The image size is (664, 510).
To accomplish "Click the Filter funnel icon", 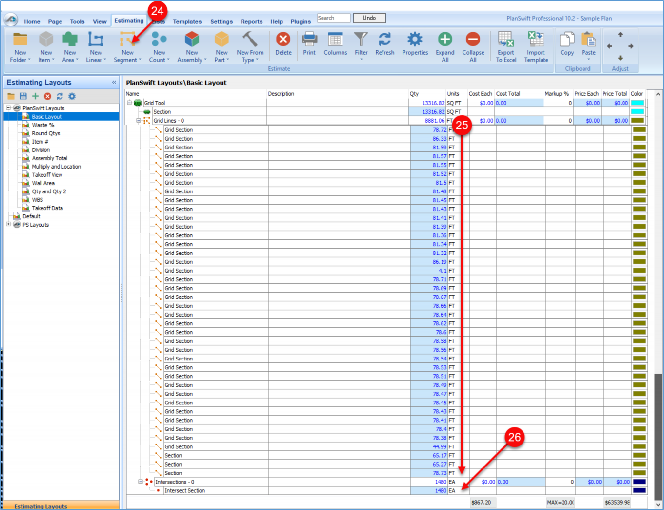I will (361, 39).
